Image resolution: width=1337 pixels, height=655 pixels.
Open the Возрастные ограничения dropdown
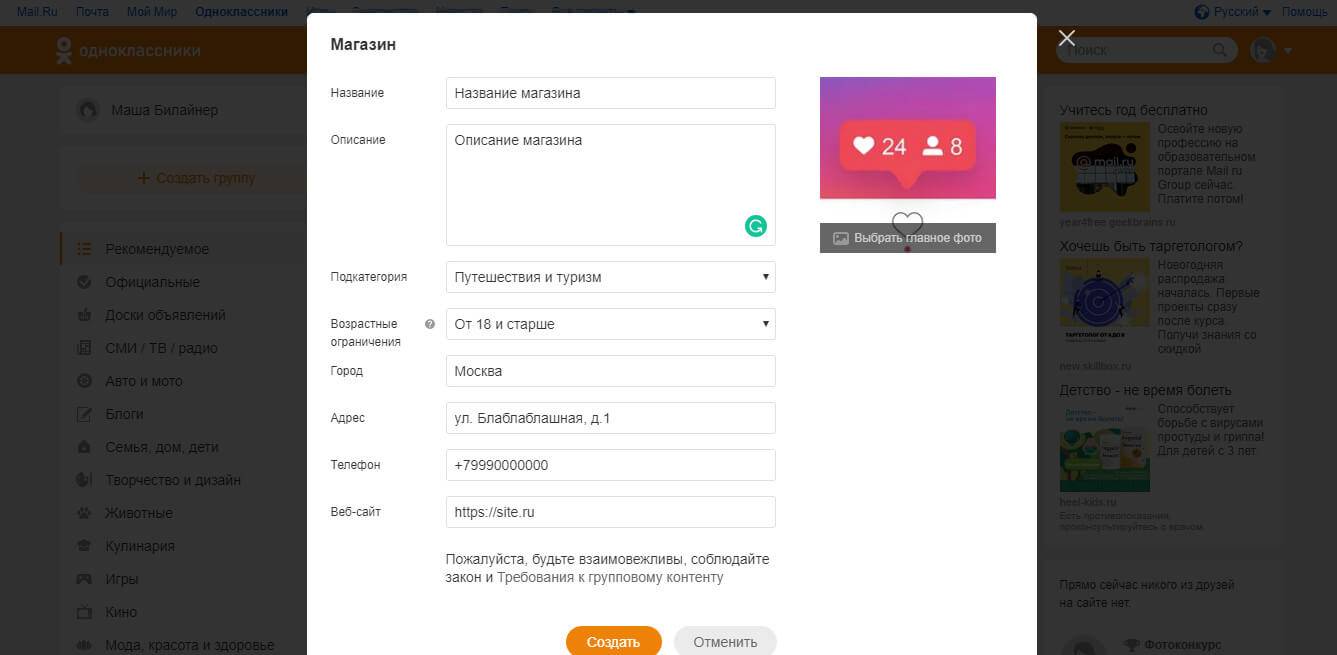(610, 324)
